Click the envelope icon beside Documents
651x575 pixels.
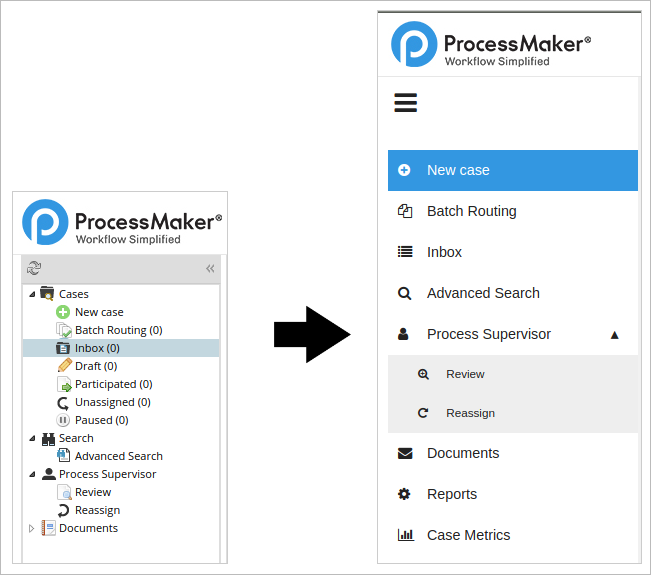405,453
